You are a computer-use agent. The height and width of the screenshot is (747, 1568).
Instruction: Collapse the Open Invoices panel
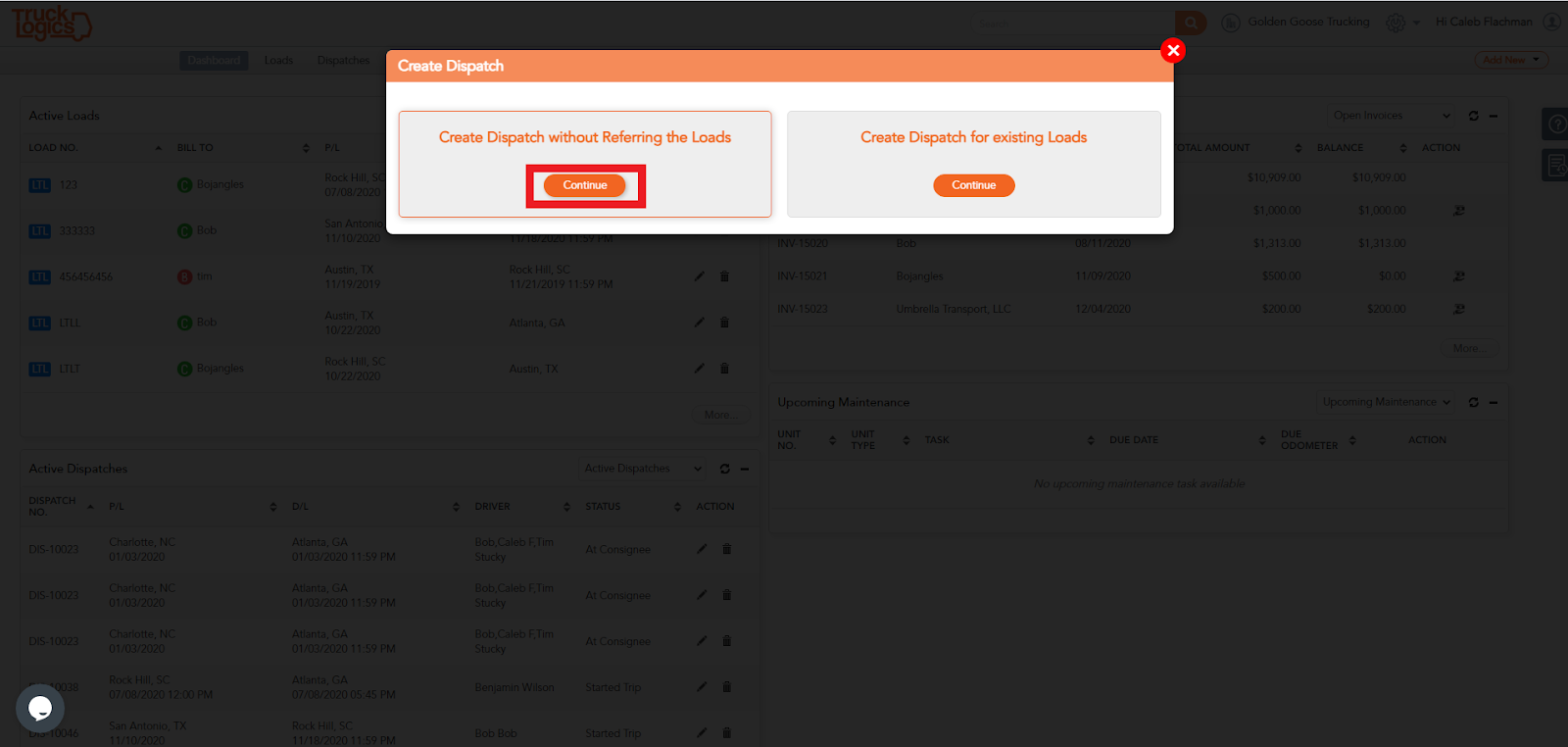1494,116
